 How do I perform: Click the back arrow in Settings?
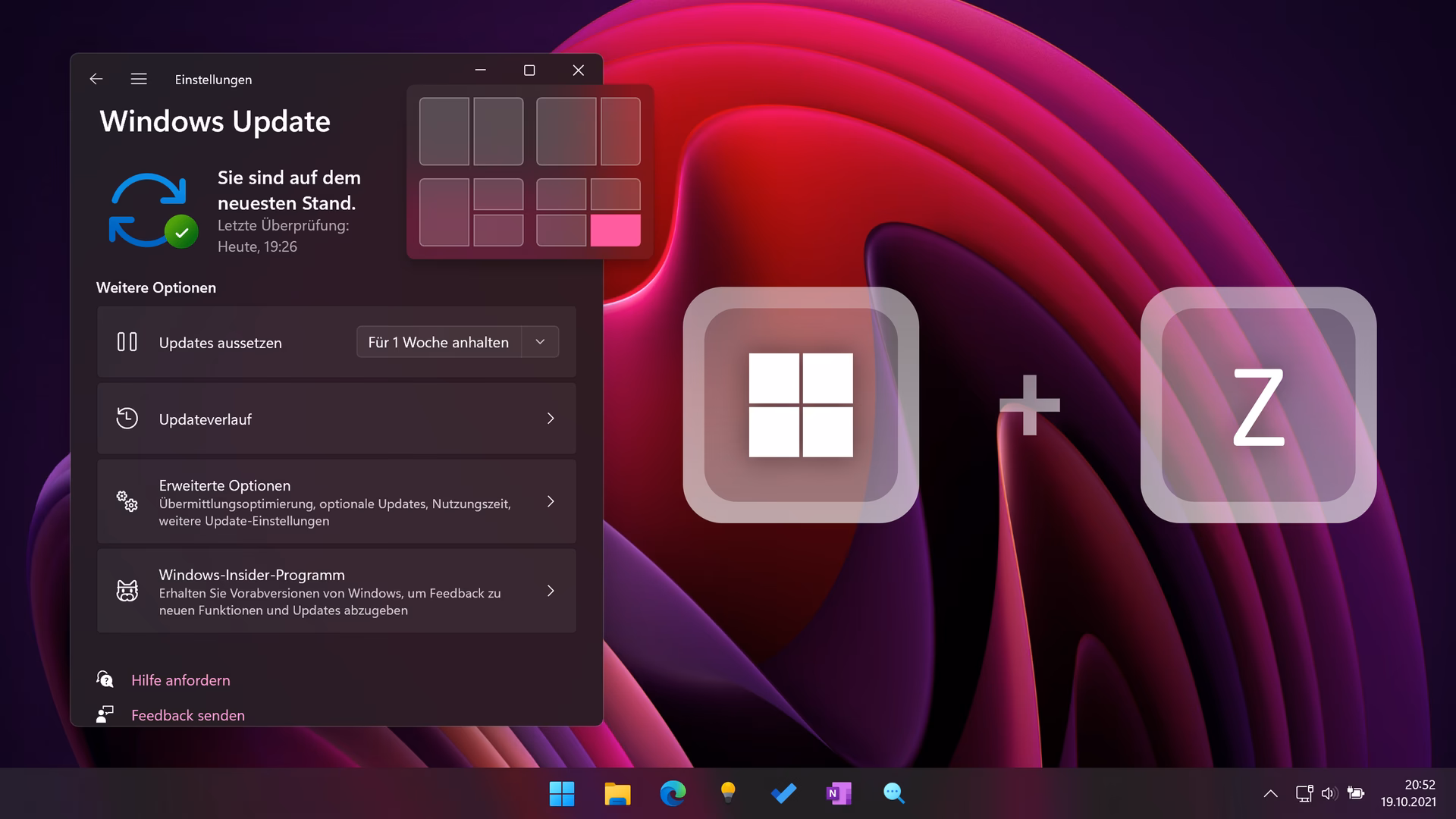pyautogui.click(x=96, y=79)
